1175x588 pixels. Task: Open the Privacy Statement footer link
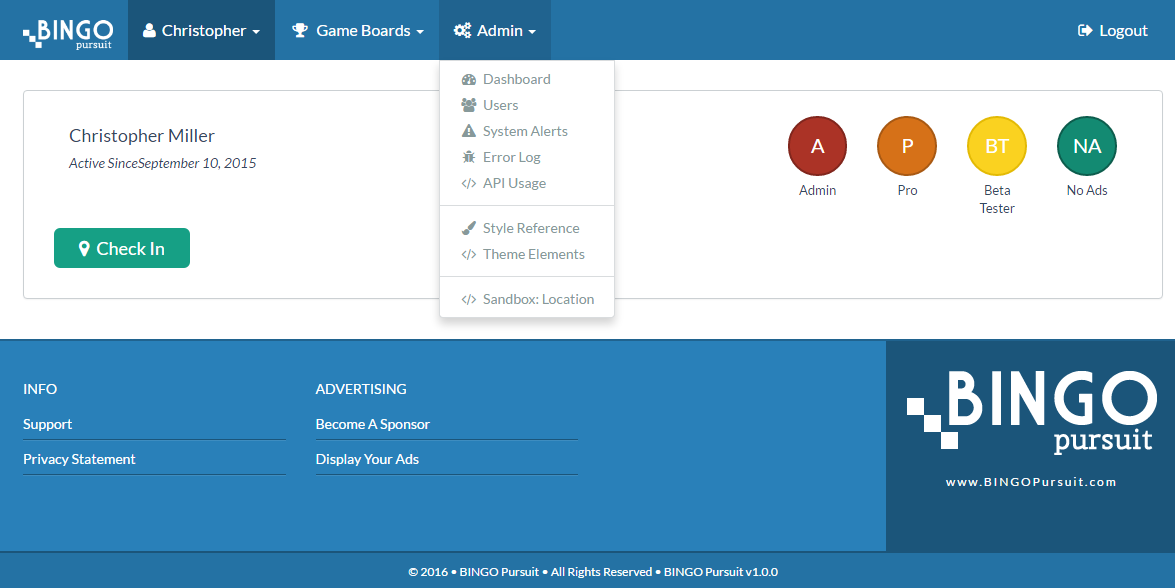(79, 459)
